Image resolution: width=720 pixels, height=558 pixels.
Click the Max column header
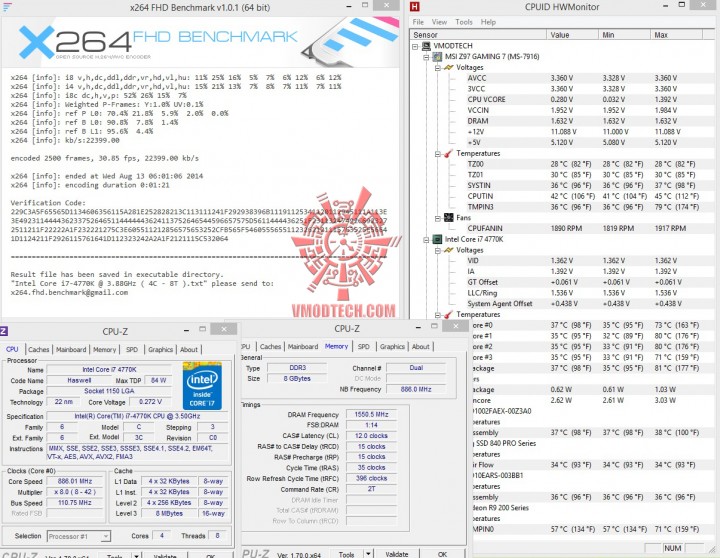(676, 35)
